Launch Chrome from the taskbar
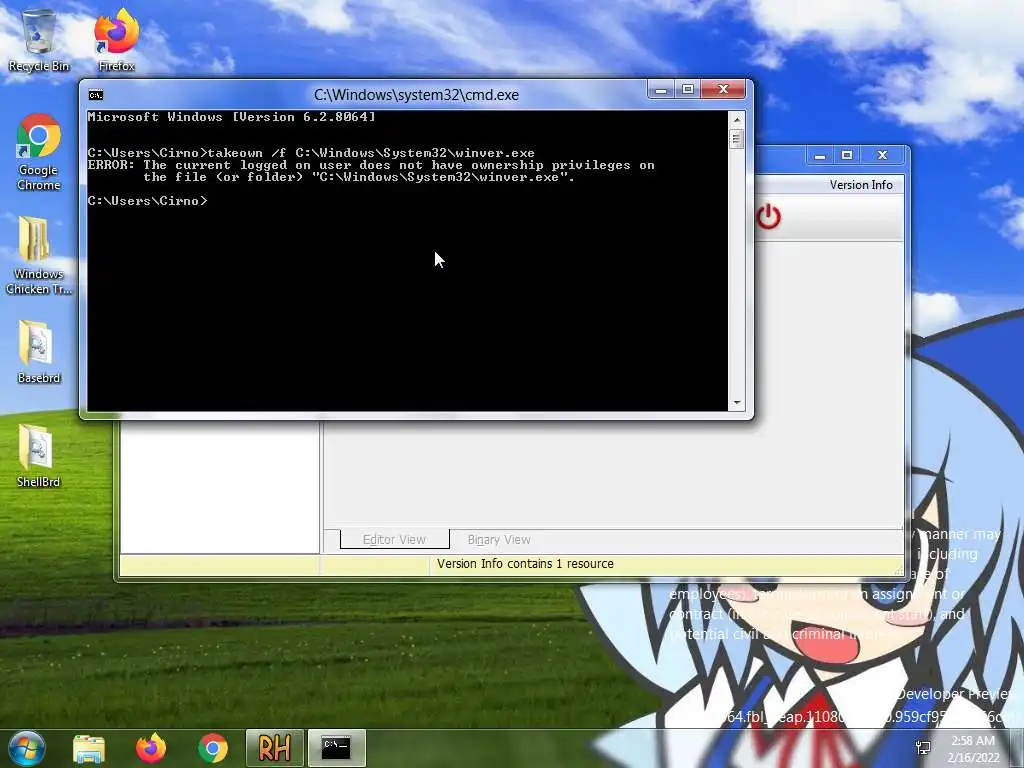The image size is (1024, 768). point(213,748)
